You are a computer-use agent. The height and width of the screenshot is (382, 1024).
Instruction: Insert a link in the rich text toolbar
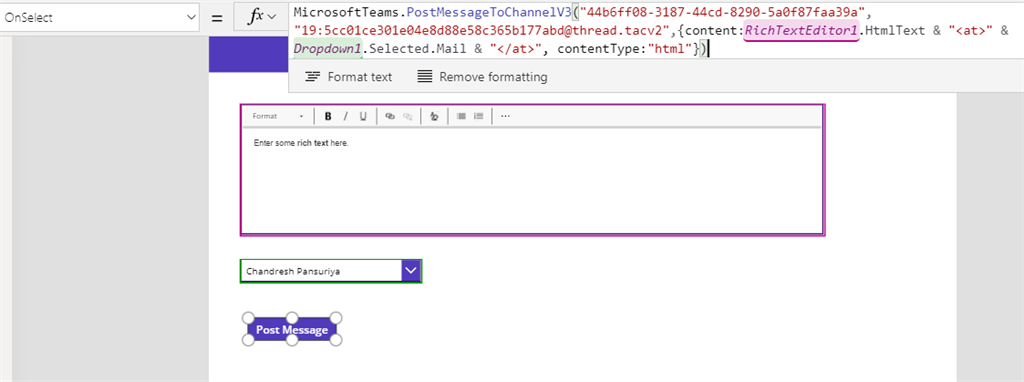point(390,116)
